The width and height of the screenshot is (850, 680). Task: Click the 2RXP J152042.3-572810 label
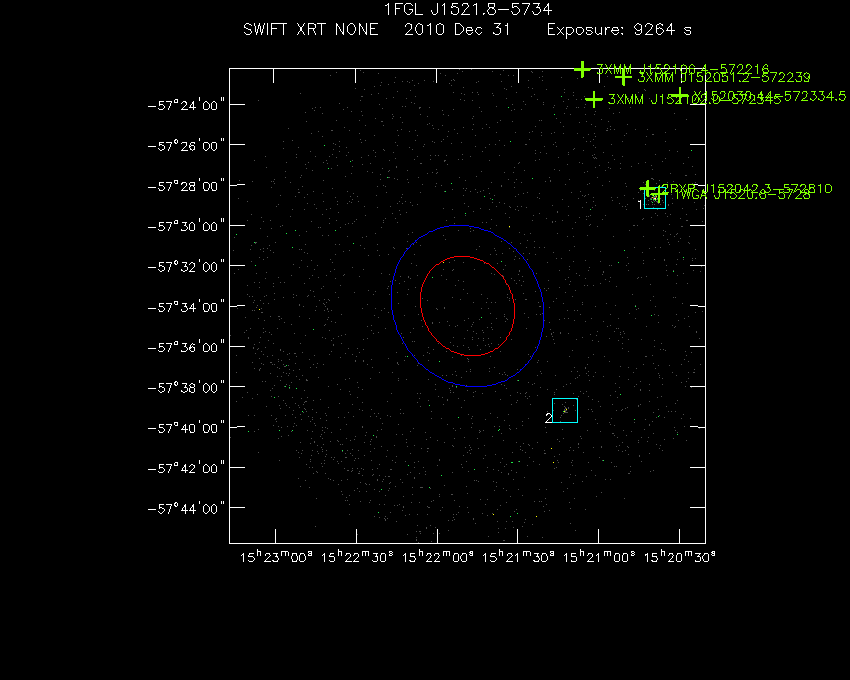click(x=746, y=189)
